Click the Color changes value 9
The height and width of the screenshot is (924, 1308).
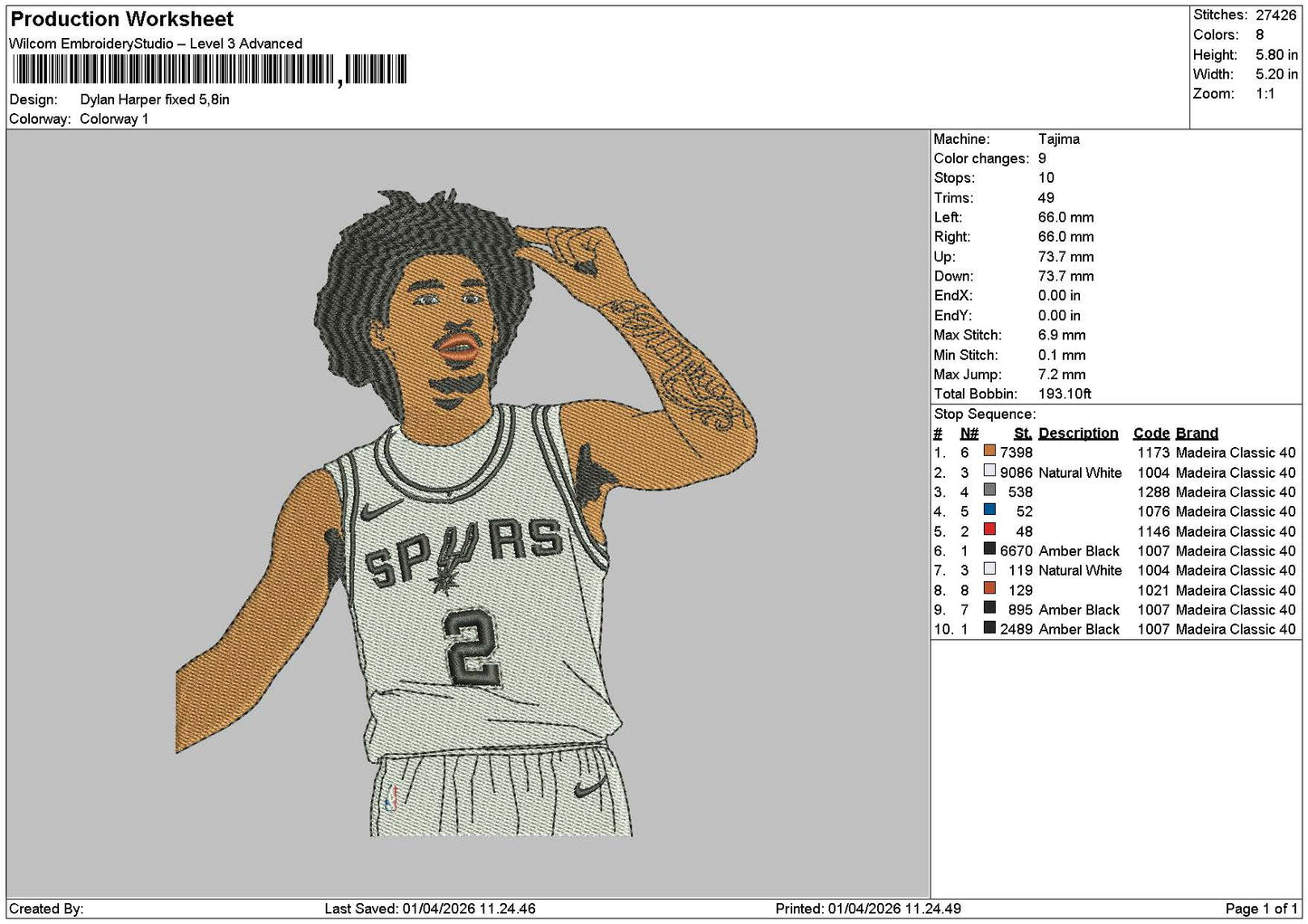click(x=1043, y=158)
